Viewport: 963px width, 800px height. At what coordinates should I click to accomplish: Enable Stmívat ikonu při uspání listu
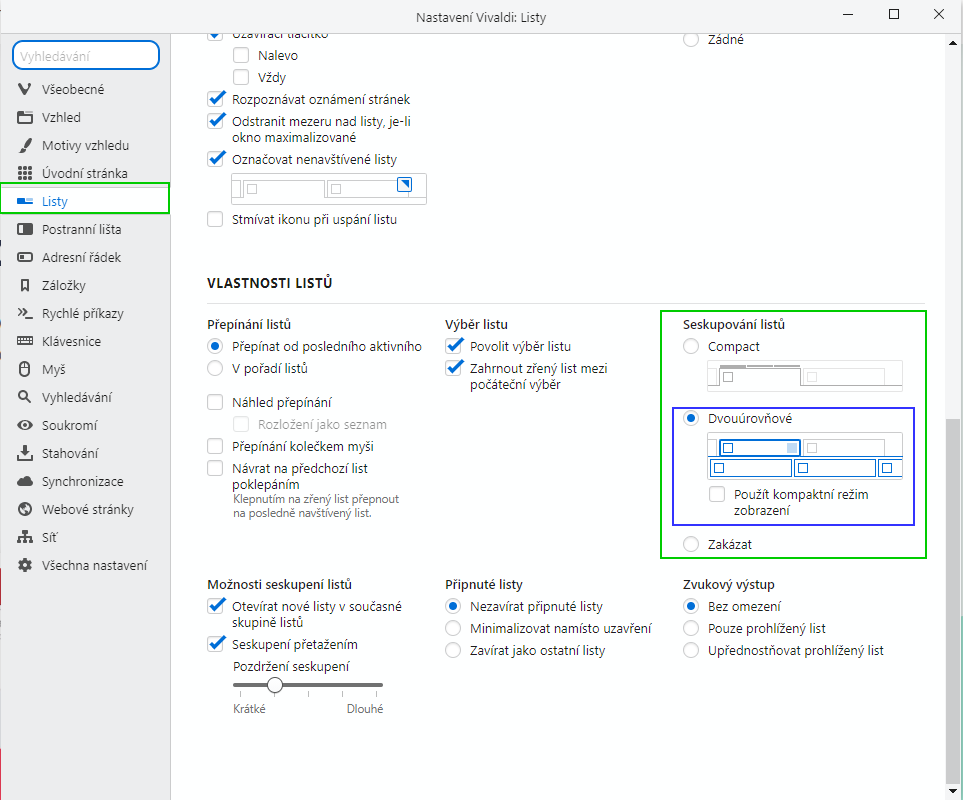[x=215, y=219]
